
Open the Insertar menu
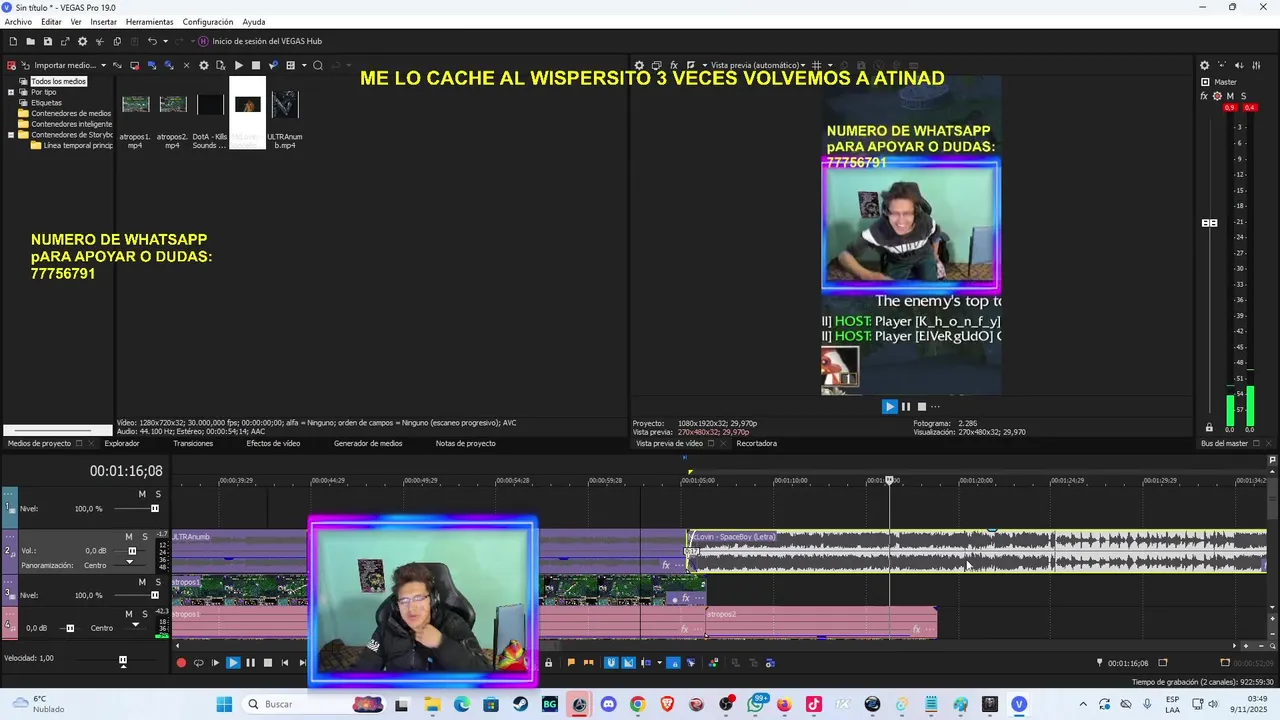(103, 22)
